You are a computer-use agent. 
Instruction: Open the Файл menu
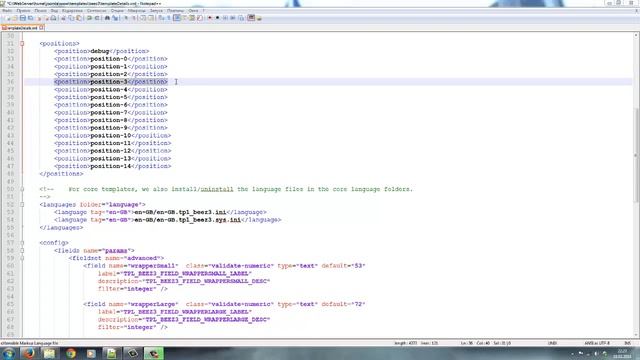[x=7, y=11]
